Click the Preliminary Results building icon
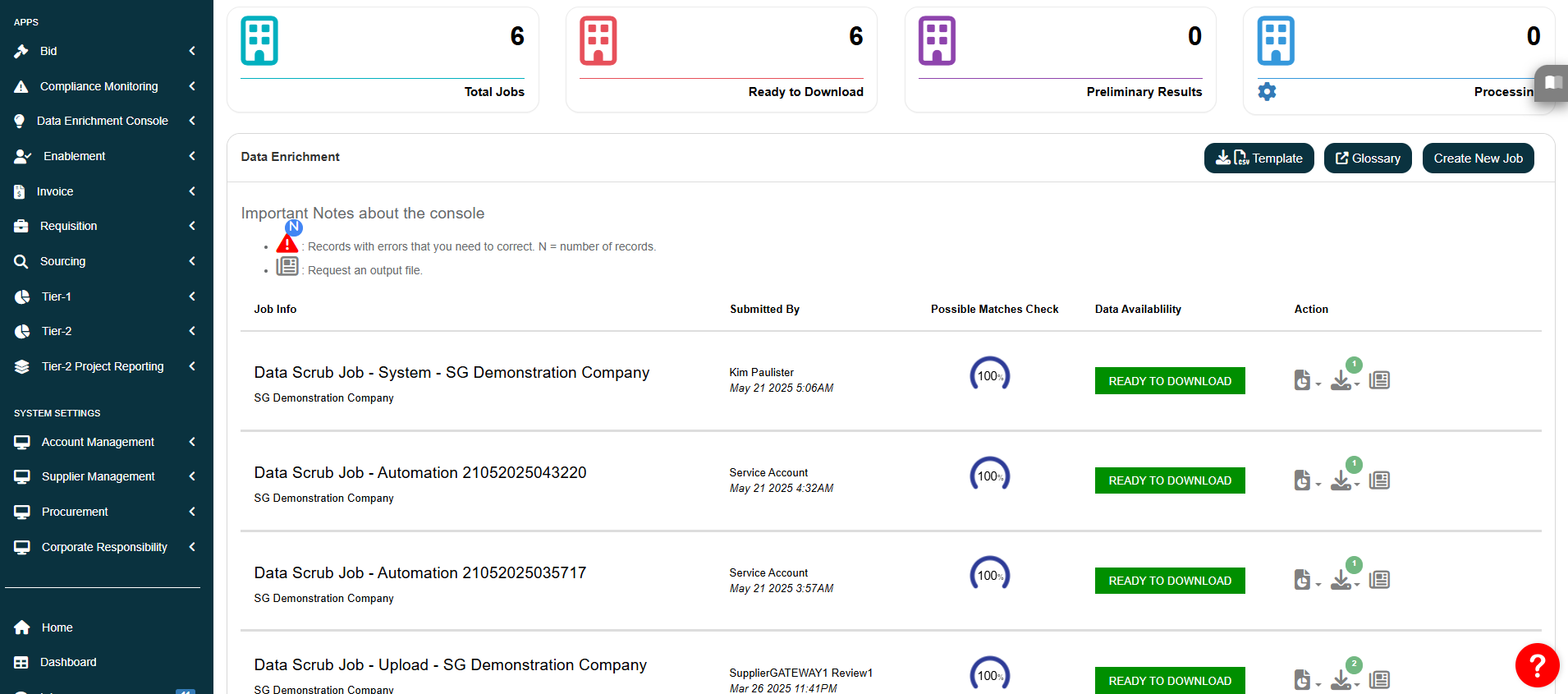Viewport: 1568px width, 694px height. click(937, 41)
